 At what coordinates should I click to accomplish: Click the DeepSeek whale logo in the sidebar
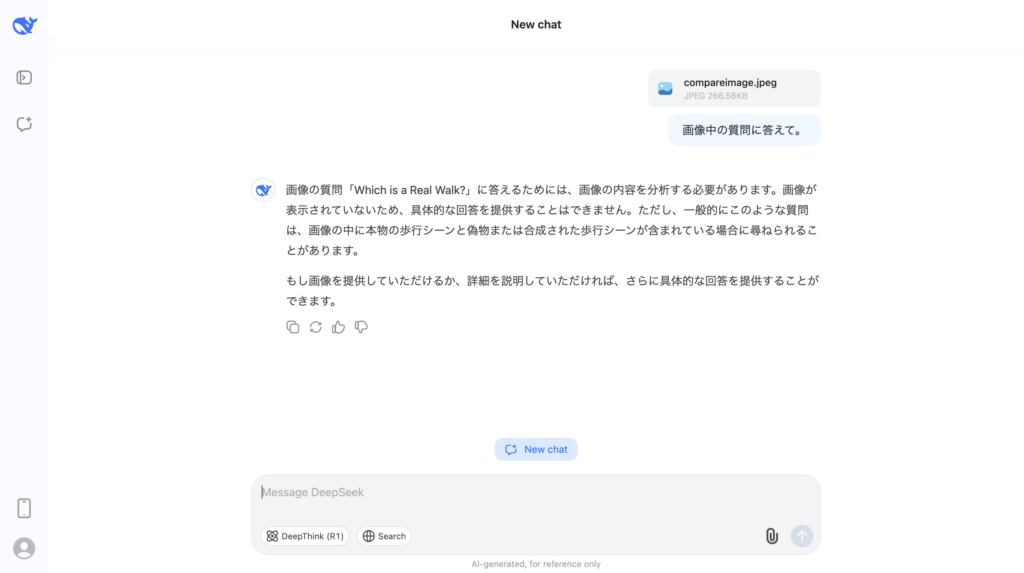pyautogui.click(x=24, y=26)
